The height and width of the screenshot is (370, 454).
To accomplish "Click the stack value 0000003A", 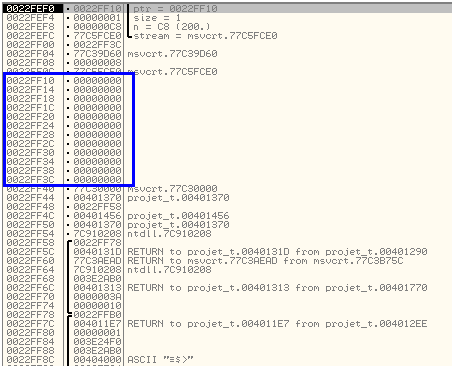I will click(97, 296).
